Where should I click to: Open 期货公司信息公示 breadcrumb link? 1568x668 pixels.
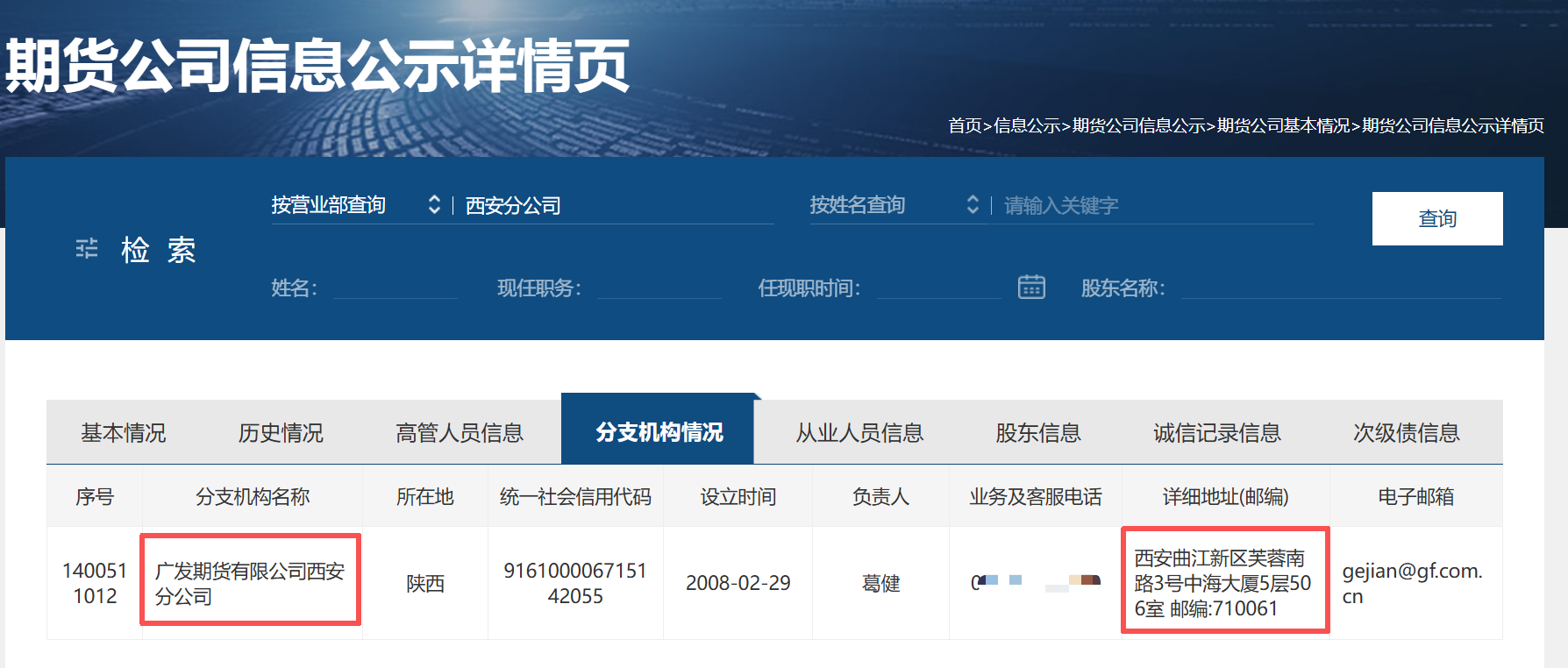1139,125
